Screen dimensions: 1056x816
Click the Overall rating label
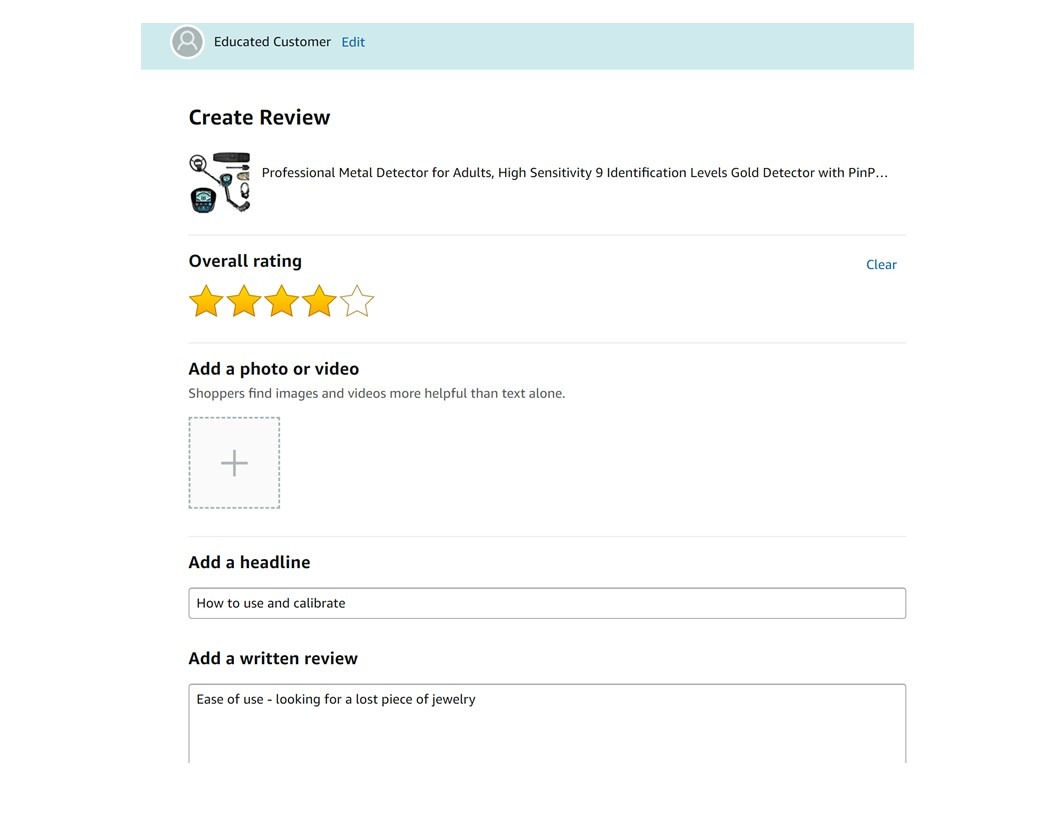pos(245,261)
